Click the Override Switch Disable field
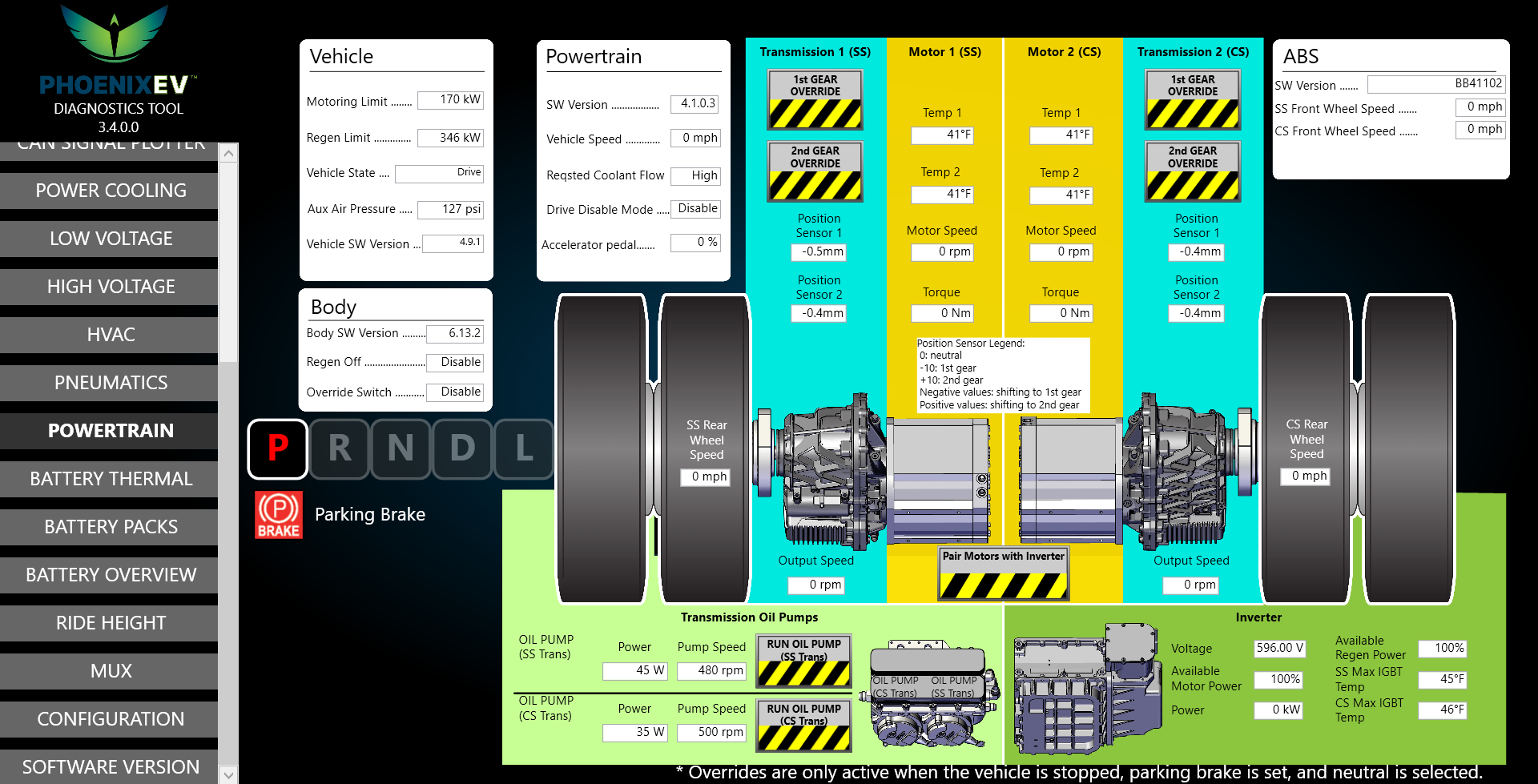 [455, 392]
